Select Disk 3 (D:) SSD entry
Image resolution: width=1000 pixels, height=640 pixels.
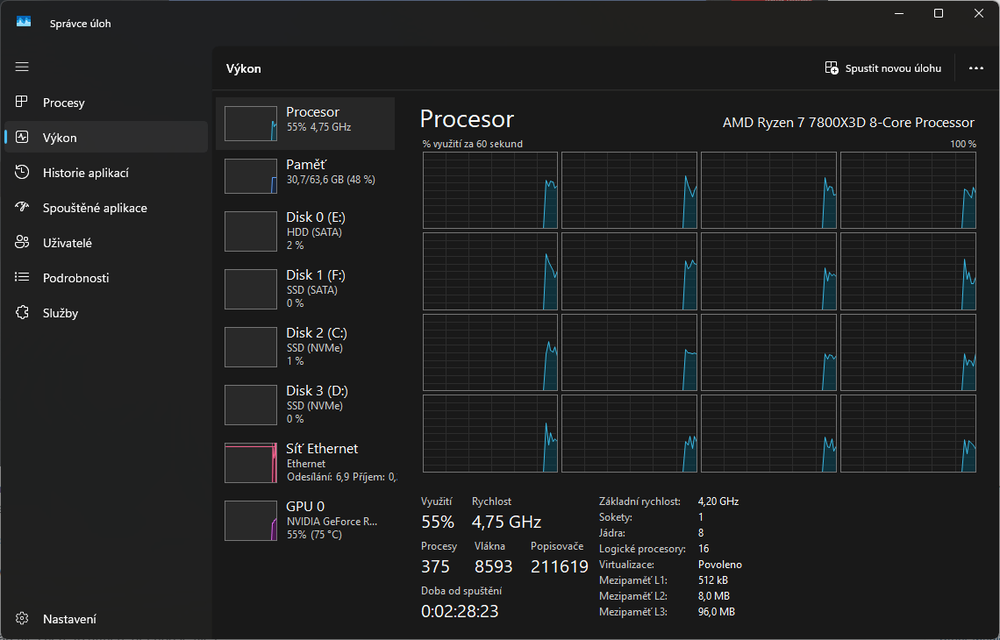305,404
